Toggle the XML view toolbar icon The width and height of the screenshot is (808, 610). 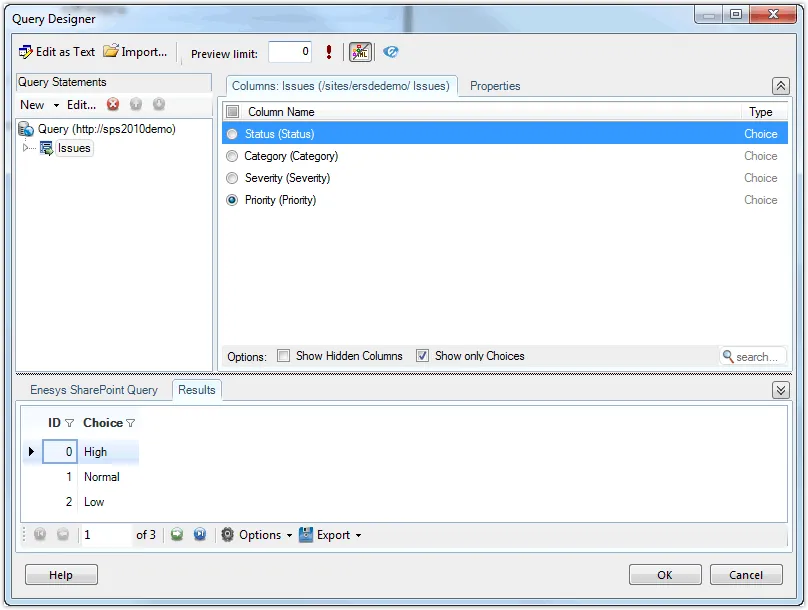(360, 53)
